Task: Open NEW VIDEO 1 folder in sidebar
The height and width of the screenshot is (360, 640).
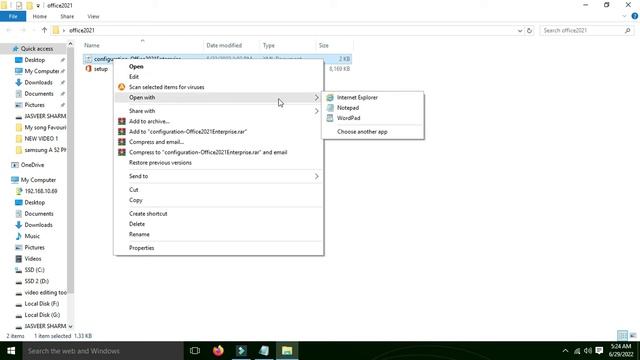Action: click(41, 139)
